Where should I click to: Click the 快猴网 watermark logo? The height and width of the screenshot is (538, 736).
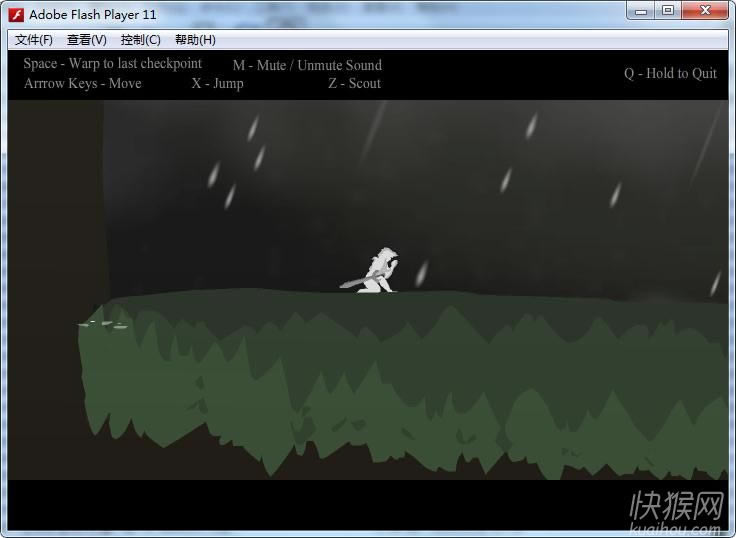tap(675, 507)
